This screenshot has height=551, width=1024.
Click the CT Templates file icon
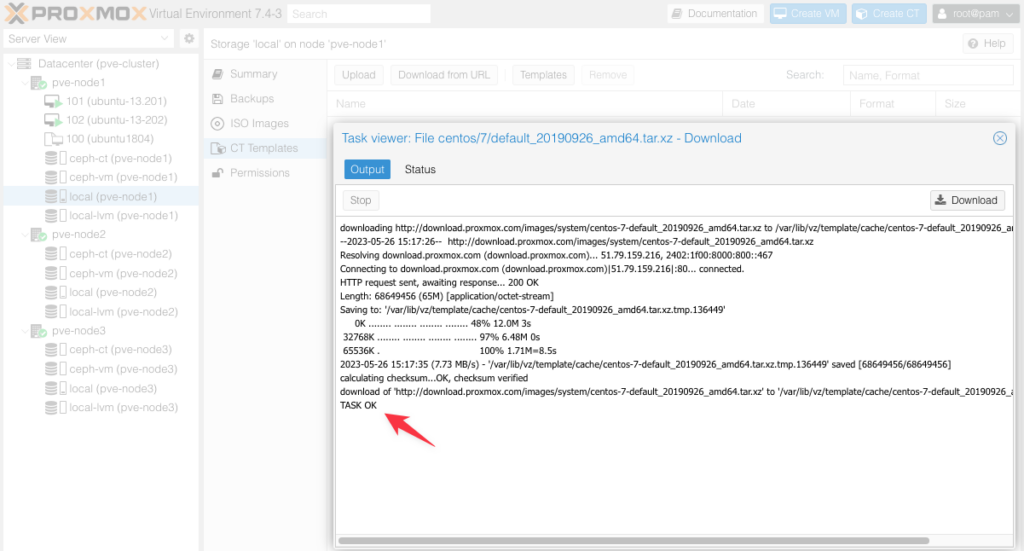click(x=218, y=148)
